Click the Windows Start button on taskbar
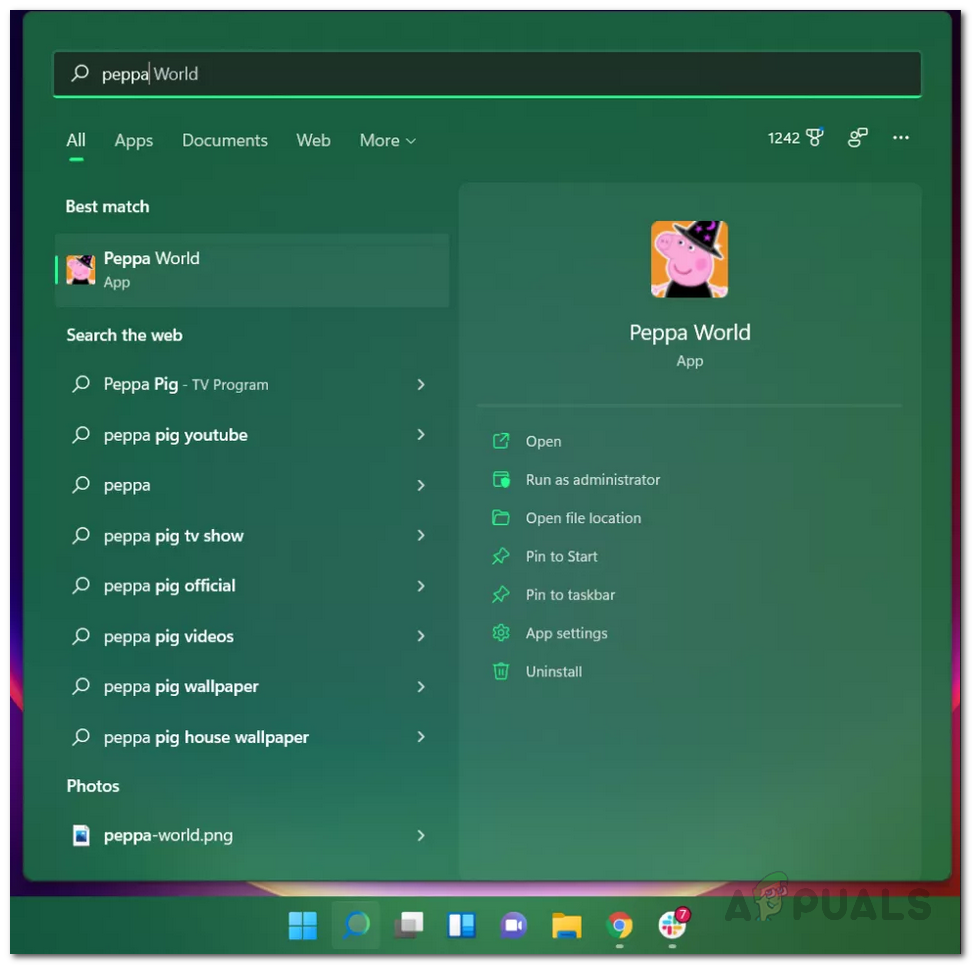The width and height of the screenshot is (972, 965). click(303, 925)
